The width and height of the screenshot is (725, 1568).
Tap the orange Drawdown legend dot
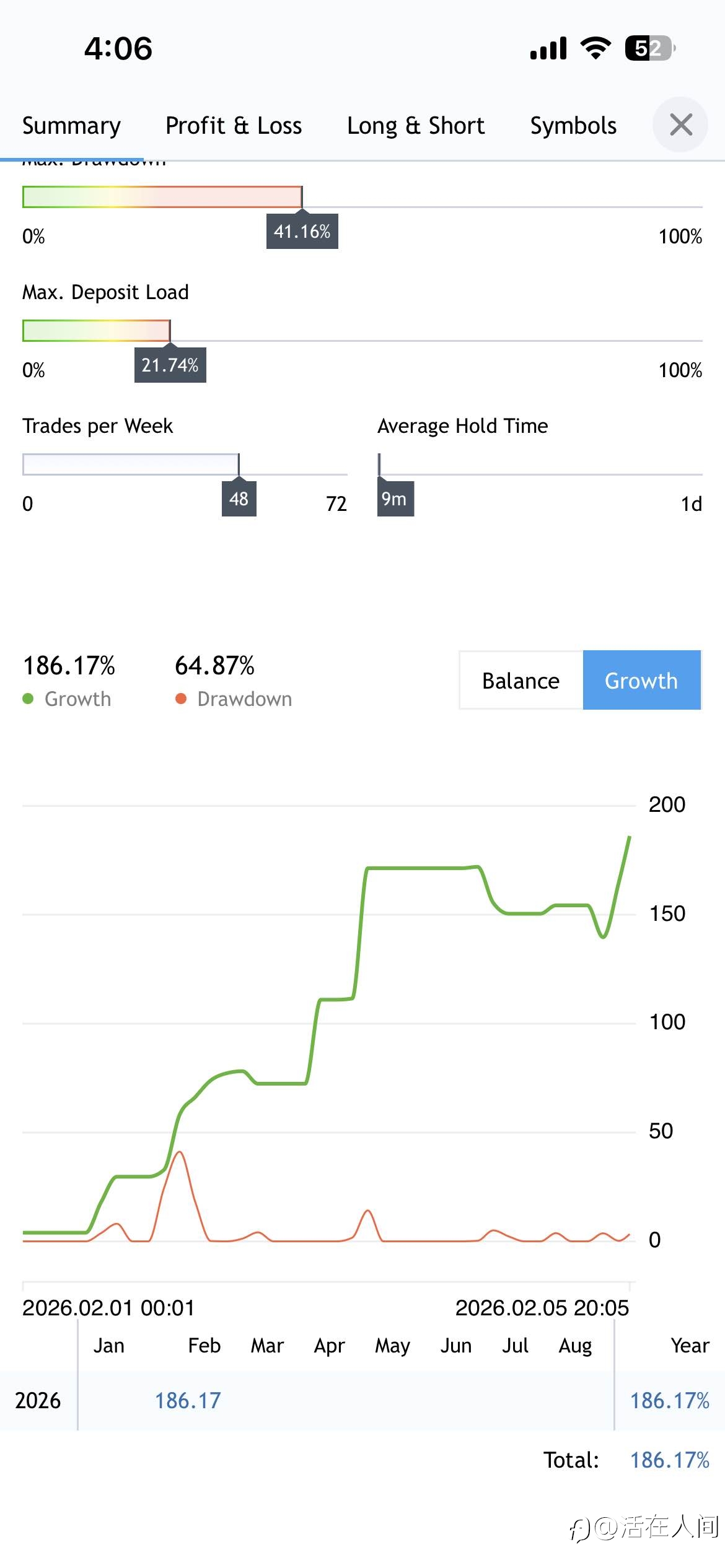coord(181,699)
